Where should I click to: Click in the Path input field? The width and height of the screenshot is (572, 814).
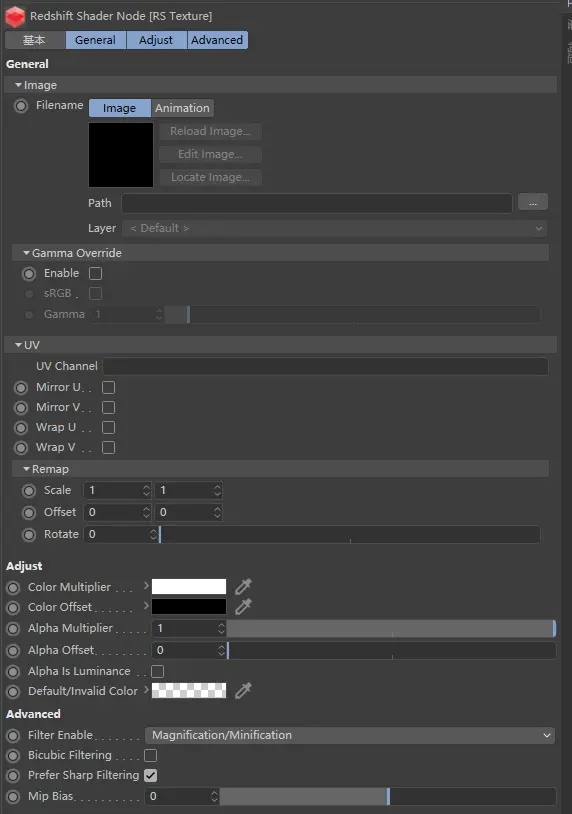tap(317, 203)
